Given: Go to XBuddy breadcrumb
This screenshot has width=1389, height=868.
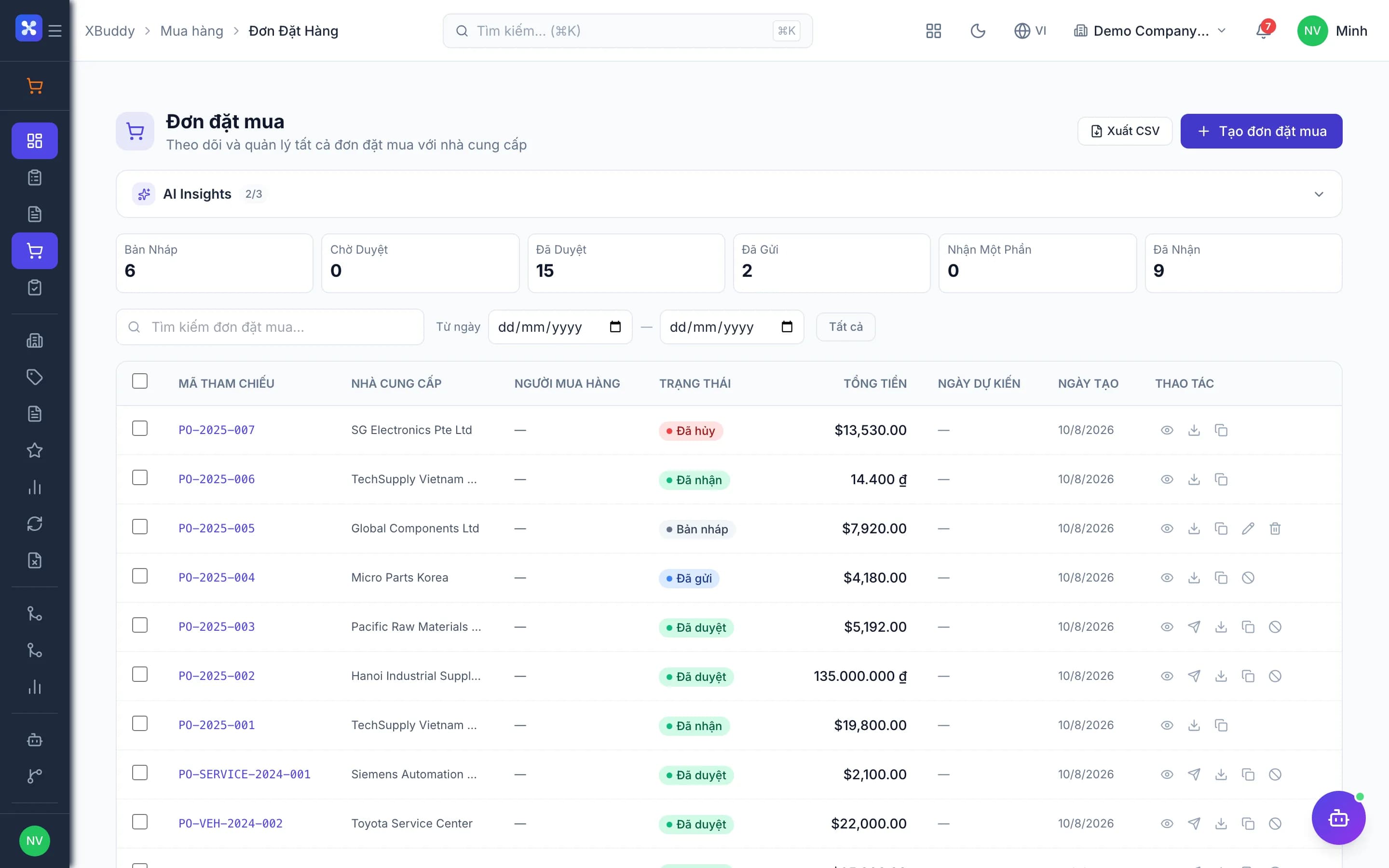Looking at the screenshot, I should click(x=109, y=31).
